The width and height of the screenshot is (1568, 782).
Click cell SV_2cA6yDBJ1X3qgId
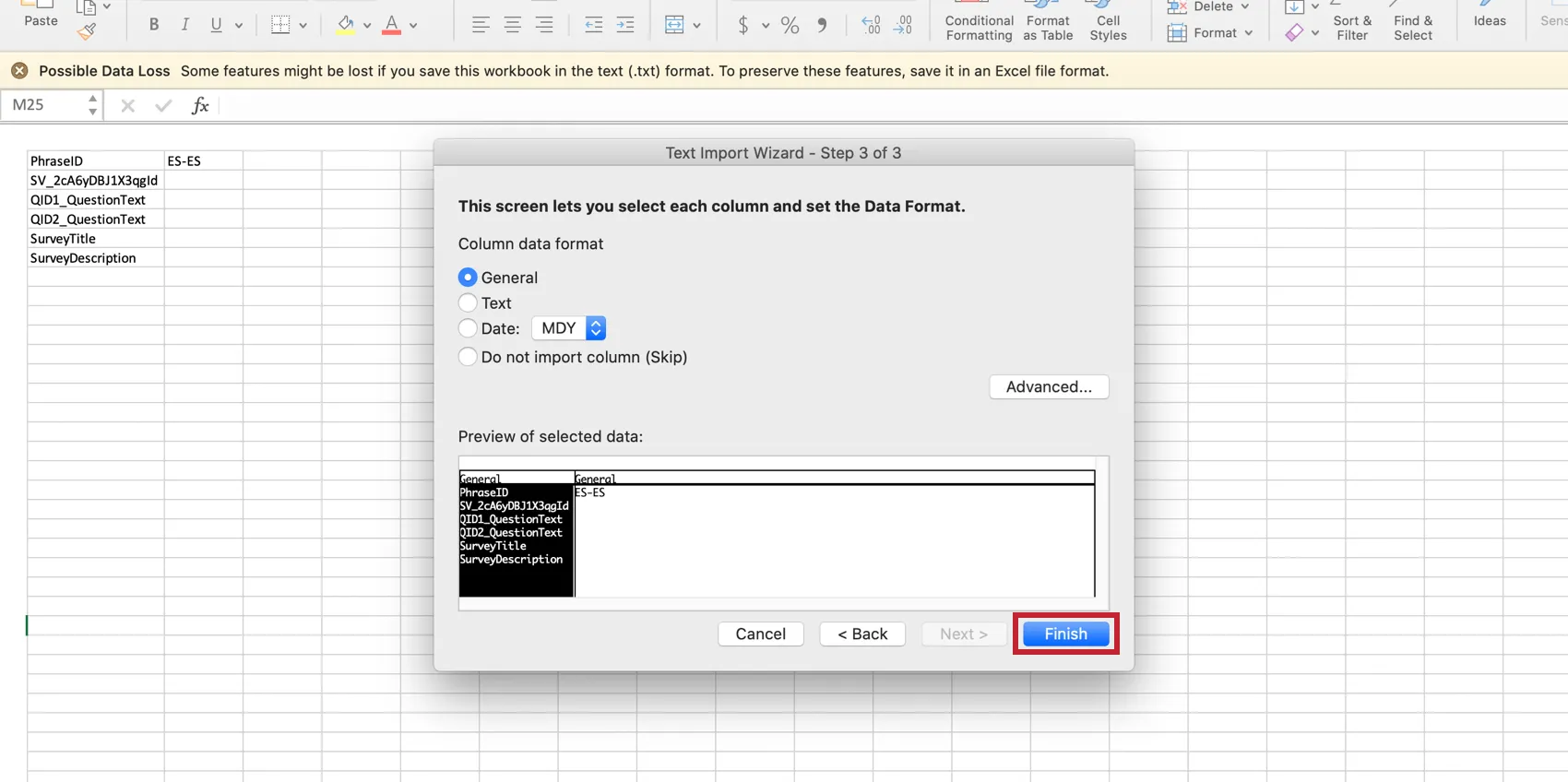[96, 180]
